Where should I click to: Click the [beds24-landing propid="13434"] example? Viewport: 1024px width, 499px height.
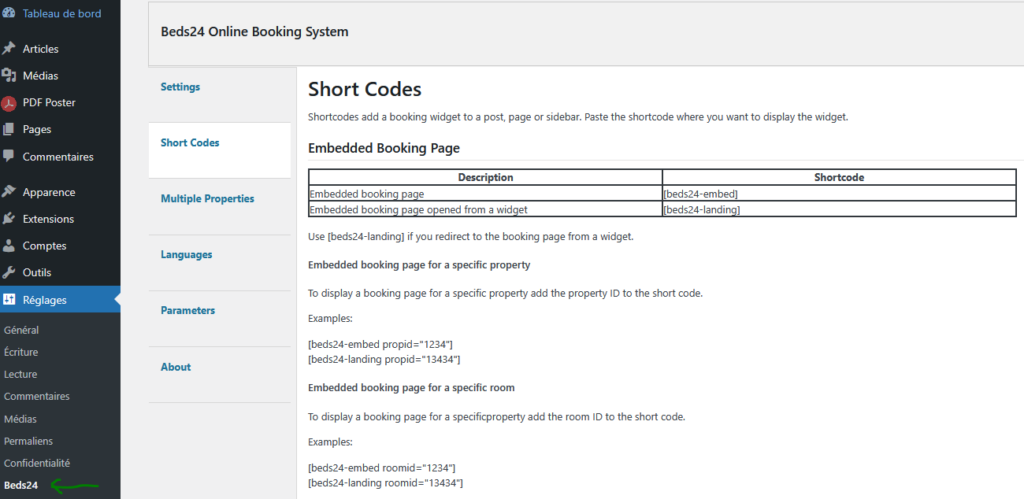click(x=384, y=359)
